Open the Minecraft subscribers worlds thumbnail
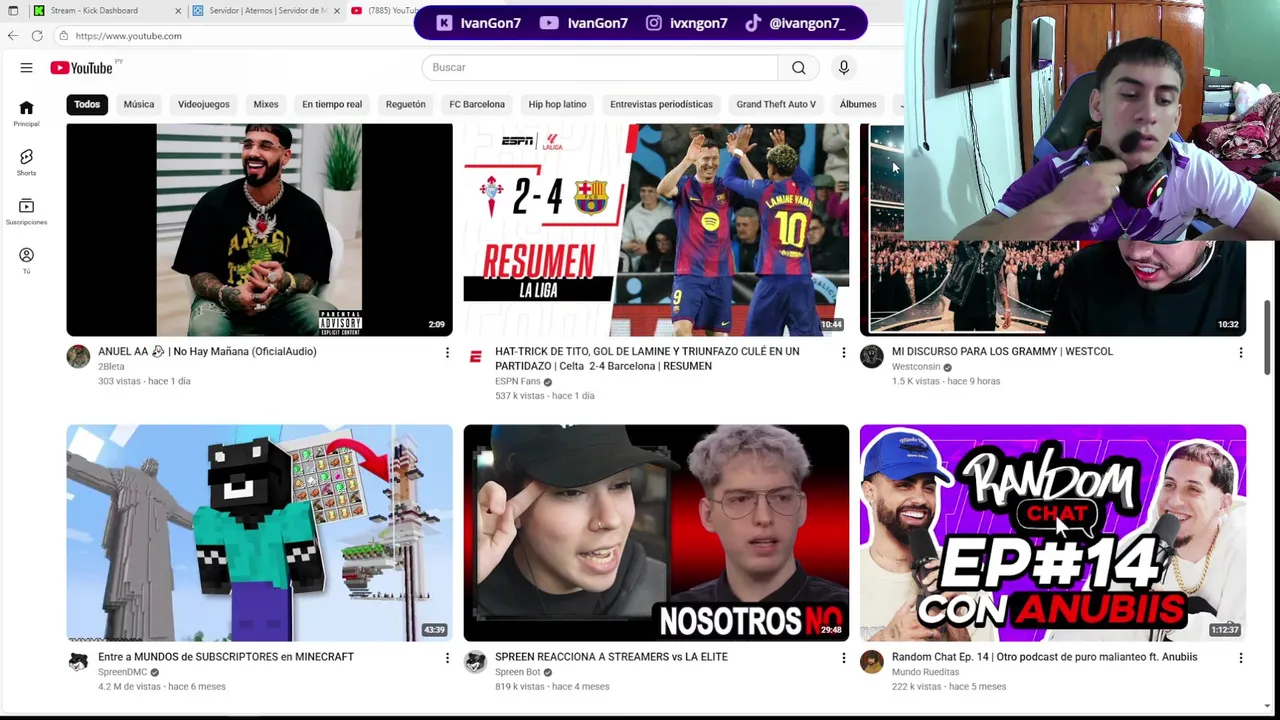1280x720 pixels. [259, 533]
